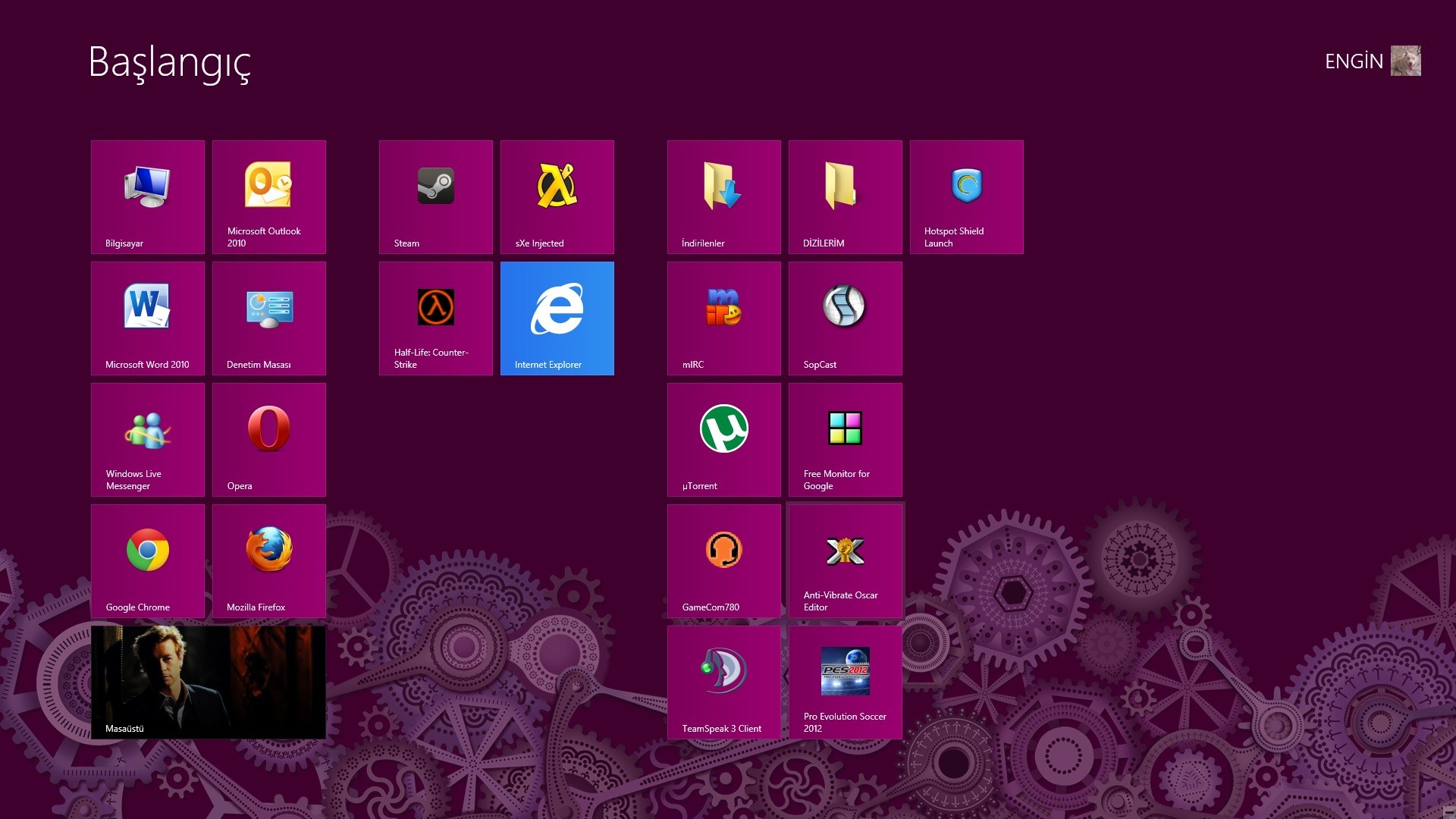The height and width of the screenshot is (819, 1456).
Task: Click the user account picture
Action: (x=1406, y=61)
